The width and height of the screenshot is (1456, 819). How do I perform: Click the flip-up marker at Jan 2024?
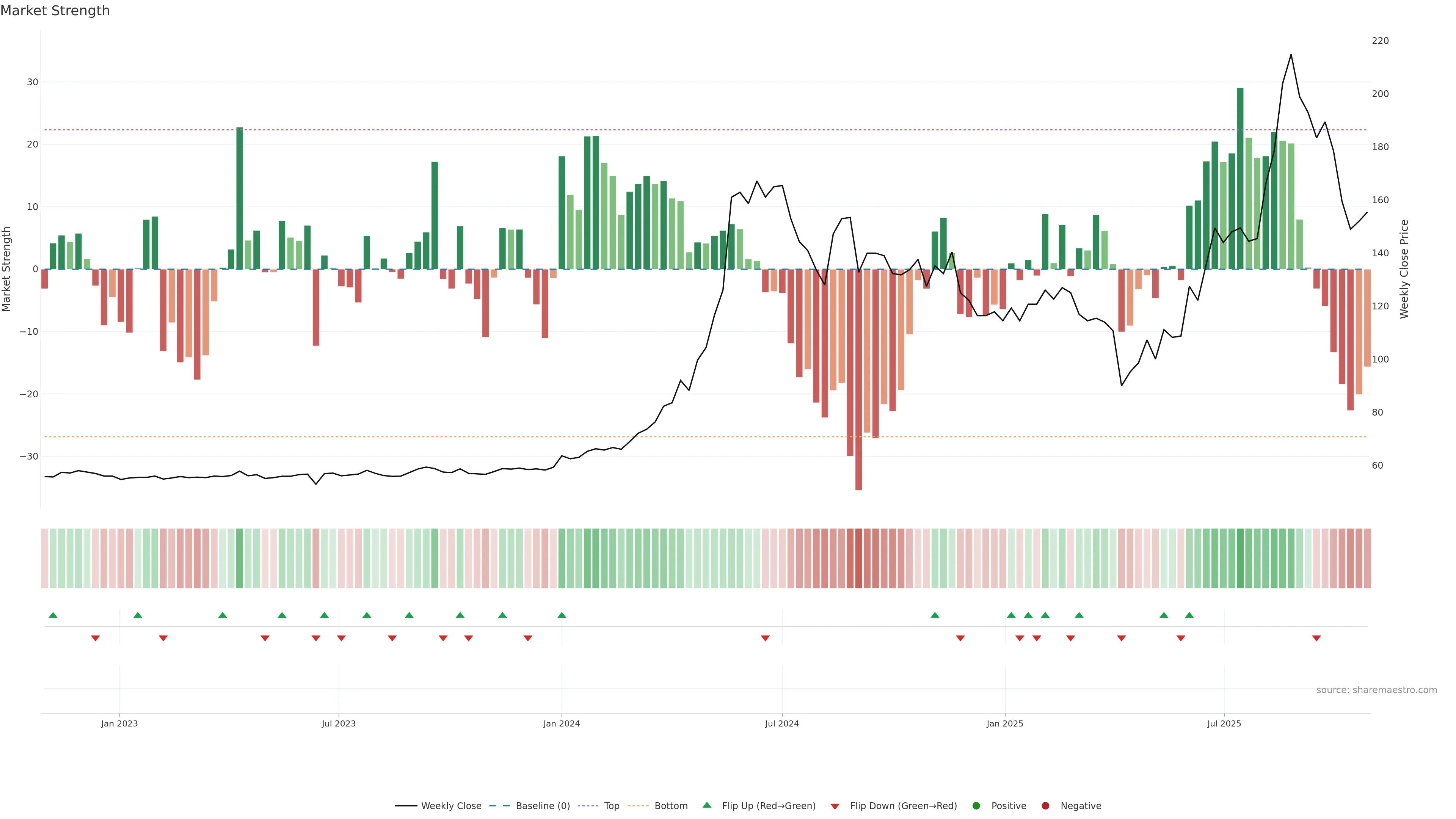[x=562, y=615]
